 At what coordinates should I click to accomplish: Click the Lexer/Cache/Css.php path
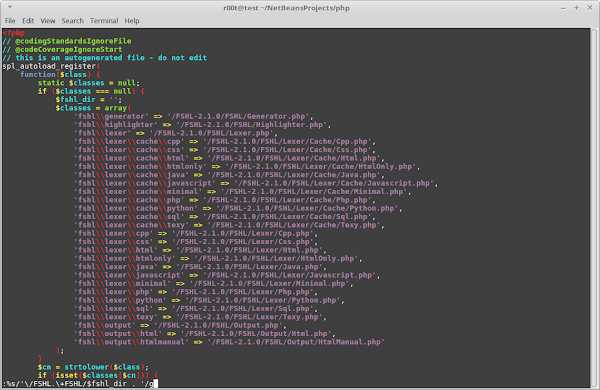(287, 150)
